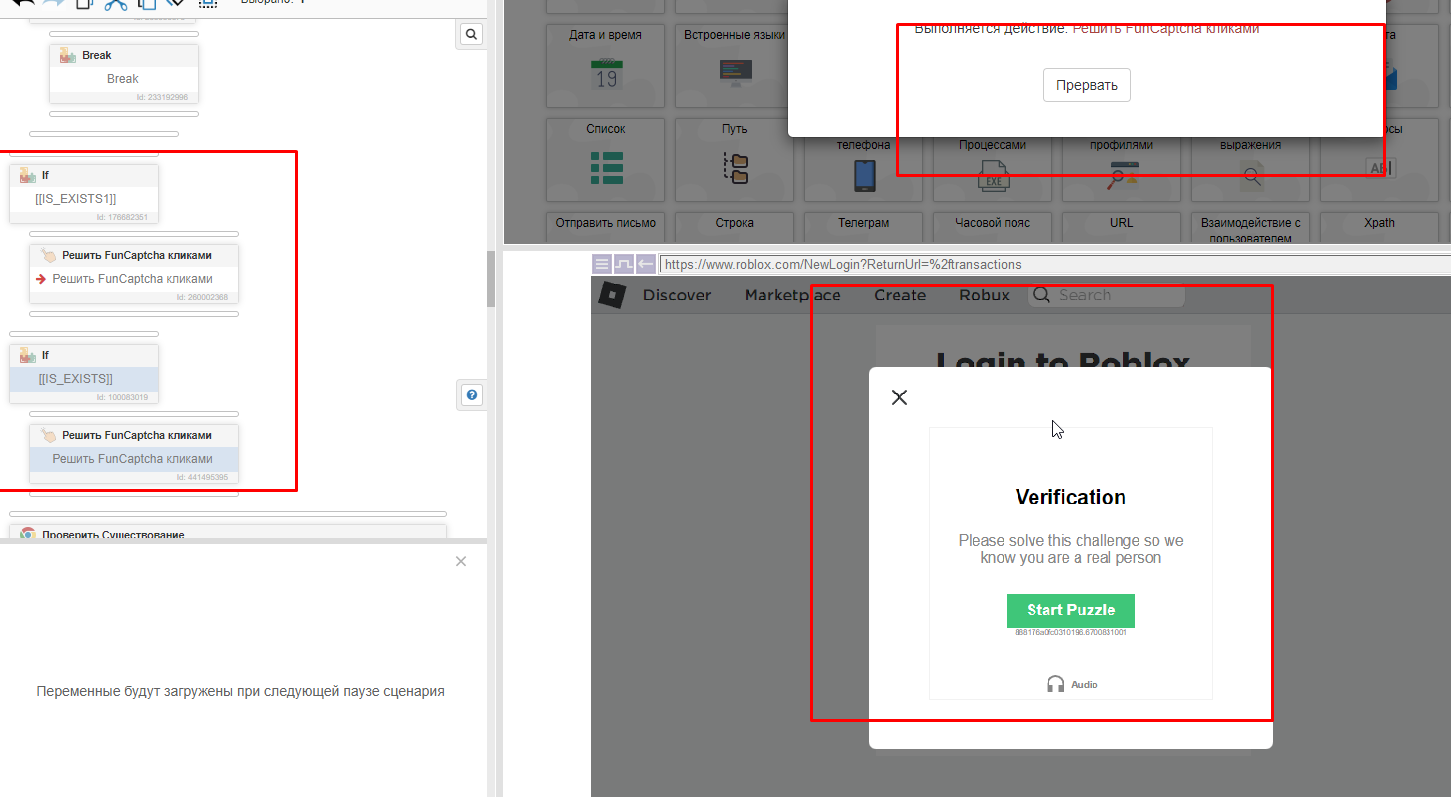Click the green Start Puzzle button
Image resolution: width=1451 pixels, height=797 pixels.
click(1070, 610)
